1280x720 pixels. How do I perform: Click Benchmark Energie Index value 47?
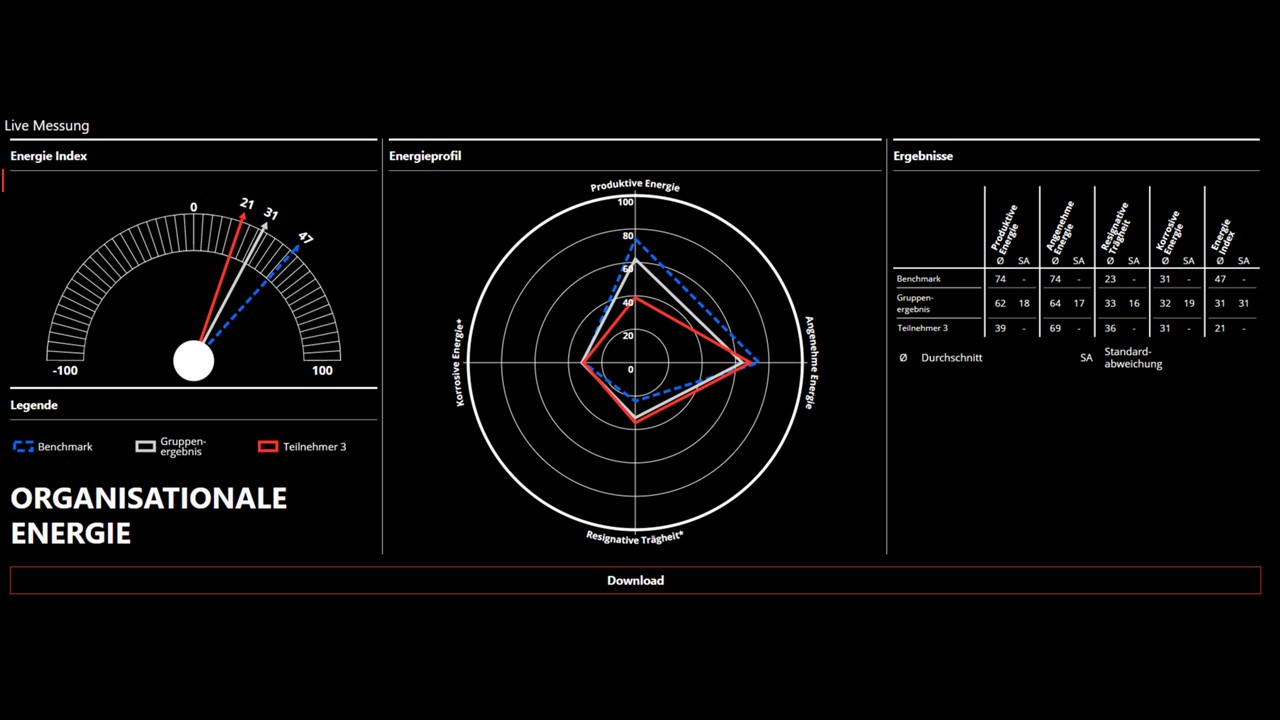(1220, 279)
